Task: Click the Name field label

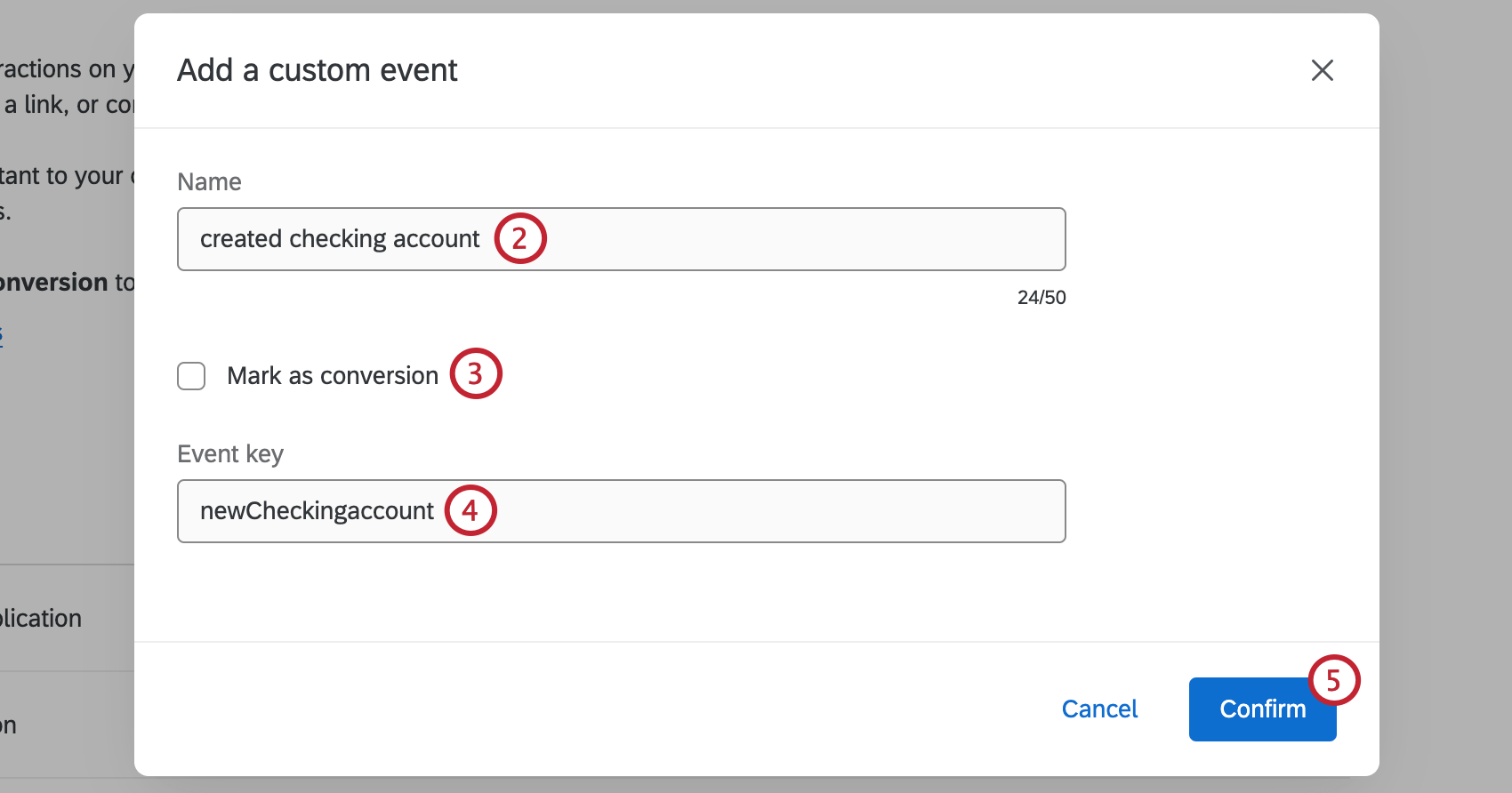Action: 210,182
